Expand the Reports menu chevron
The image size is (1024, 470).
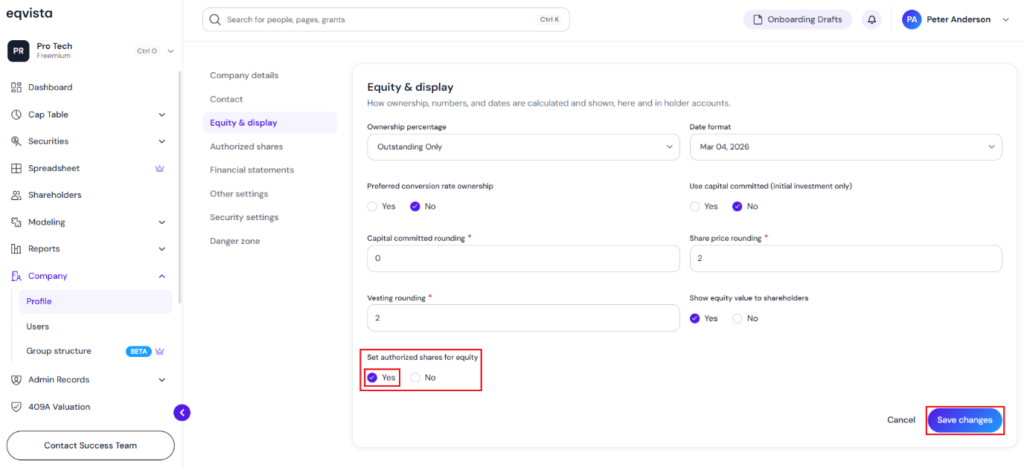tap(162, 249)
